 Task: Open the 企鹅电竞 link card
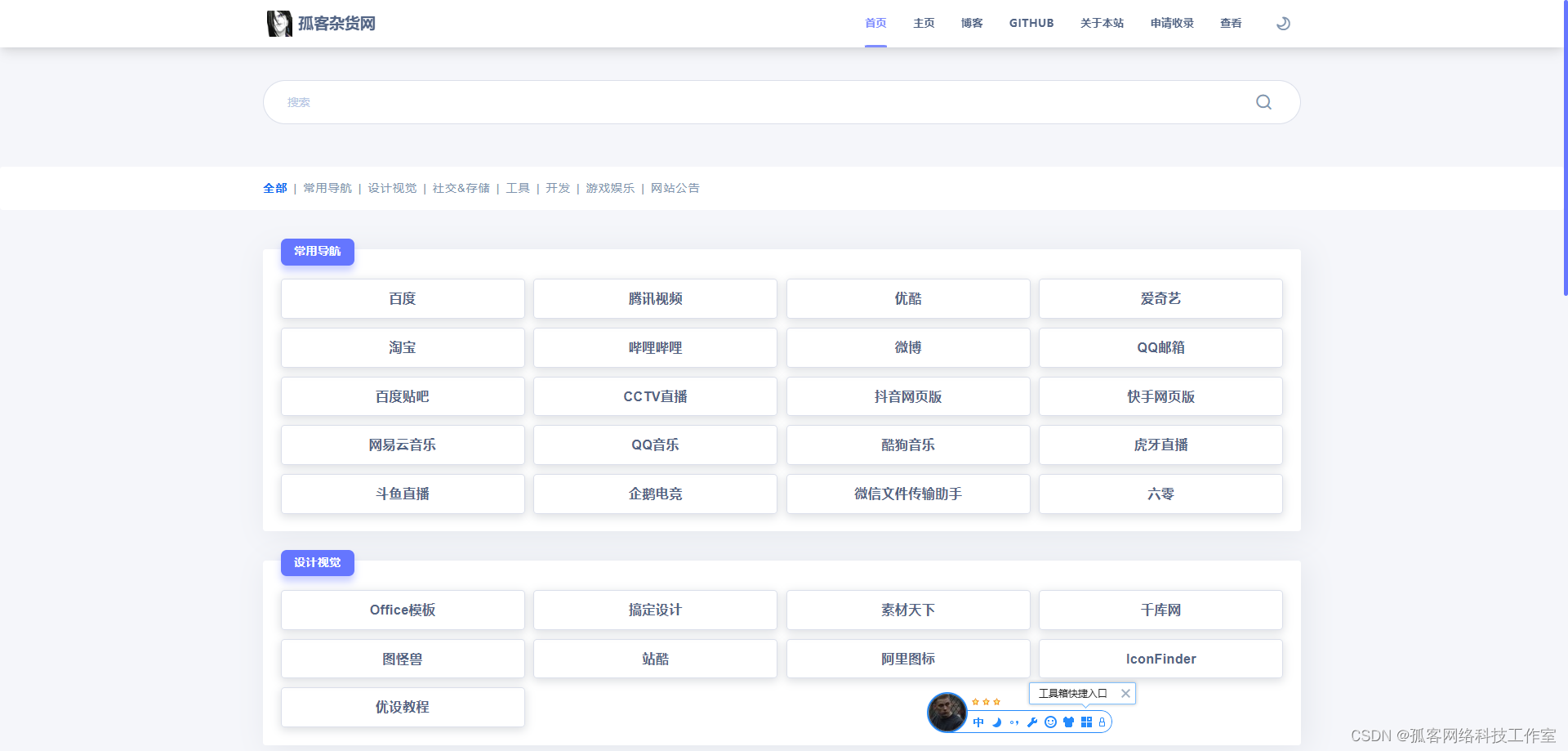655,494
